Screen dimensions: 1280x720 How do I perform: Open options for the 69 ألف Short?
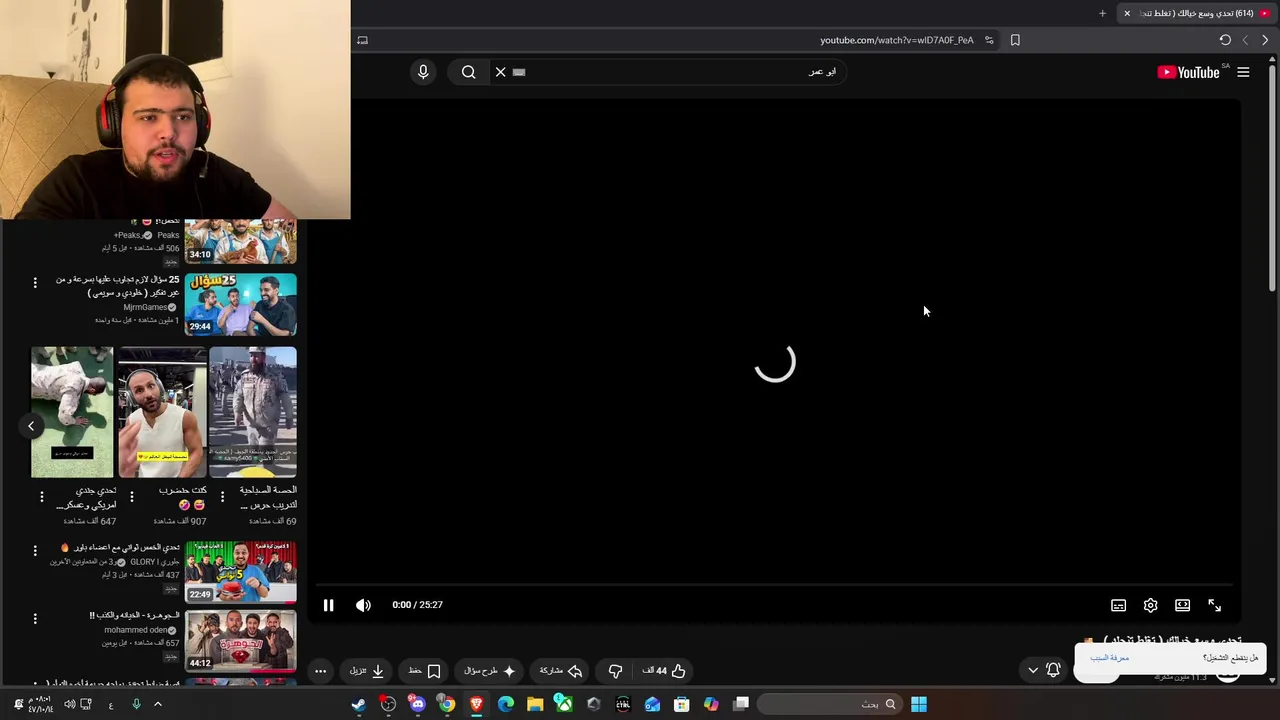pyautogui.click(x=222, y=496)
